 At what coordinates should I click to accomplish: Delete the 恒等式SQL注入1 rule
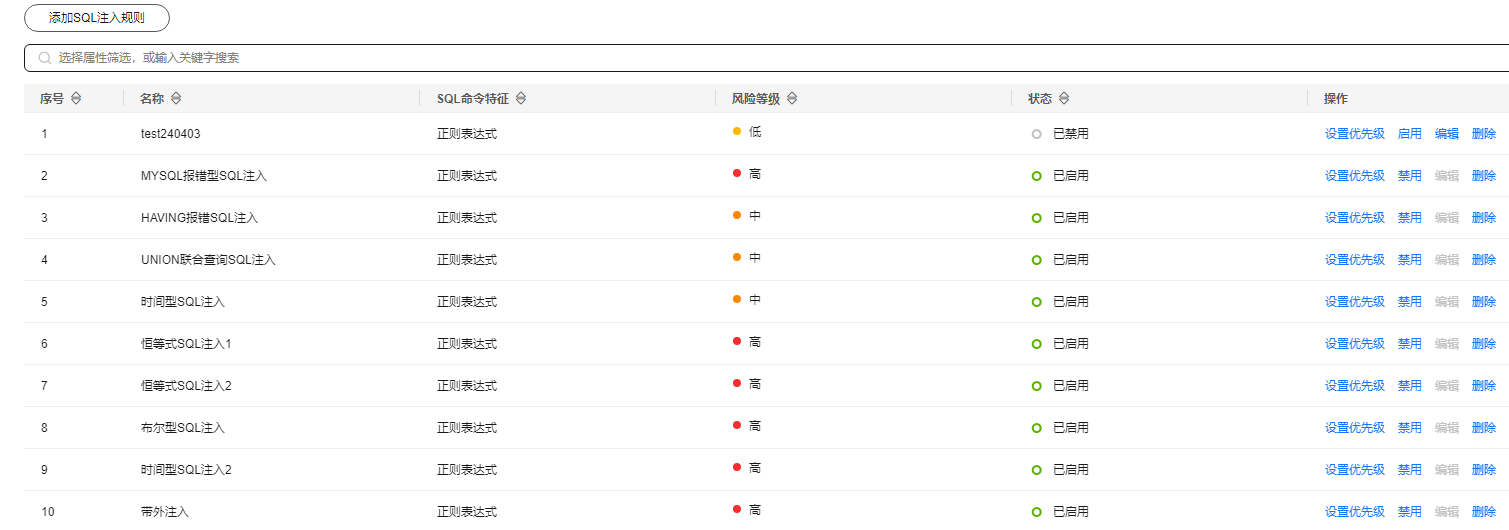pyautogui.click(x=1484, y=344)
